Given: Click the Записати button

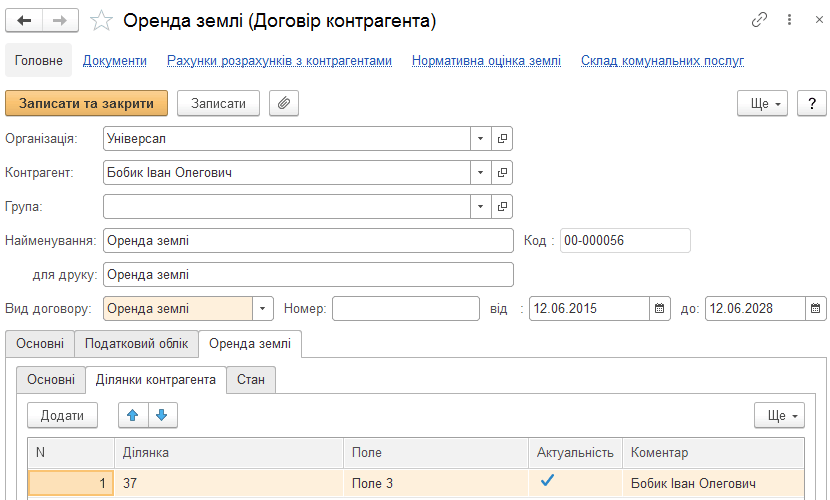Looking at the screenshot, I should click(218, 103).
